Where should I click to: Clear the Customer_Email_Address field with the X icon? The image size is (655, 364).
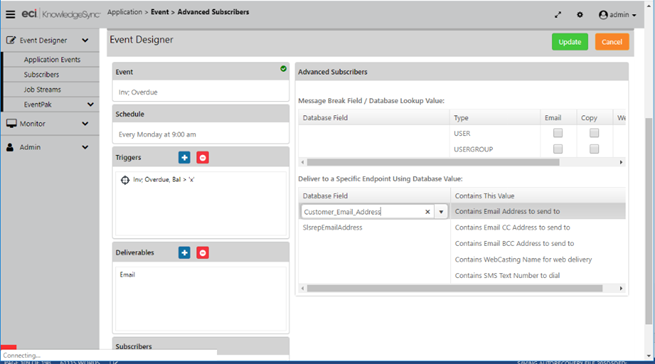pos(427,212)
